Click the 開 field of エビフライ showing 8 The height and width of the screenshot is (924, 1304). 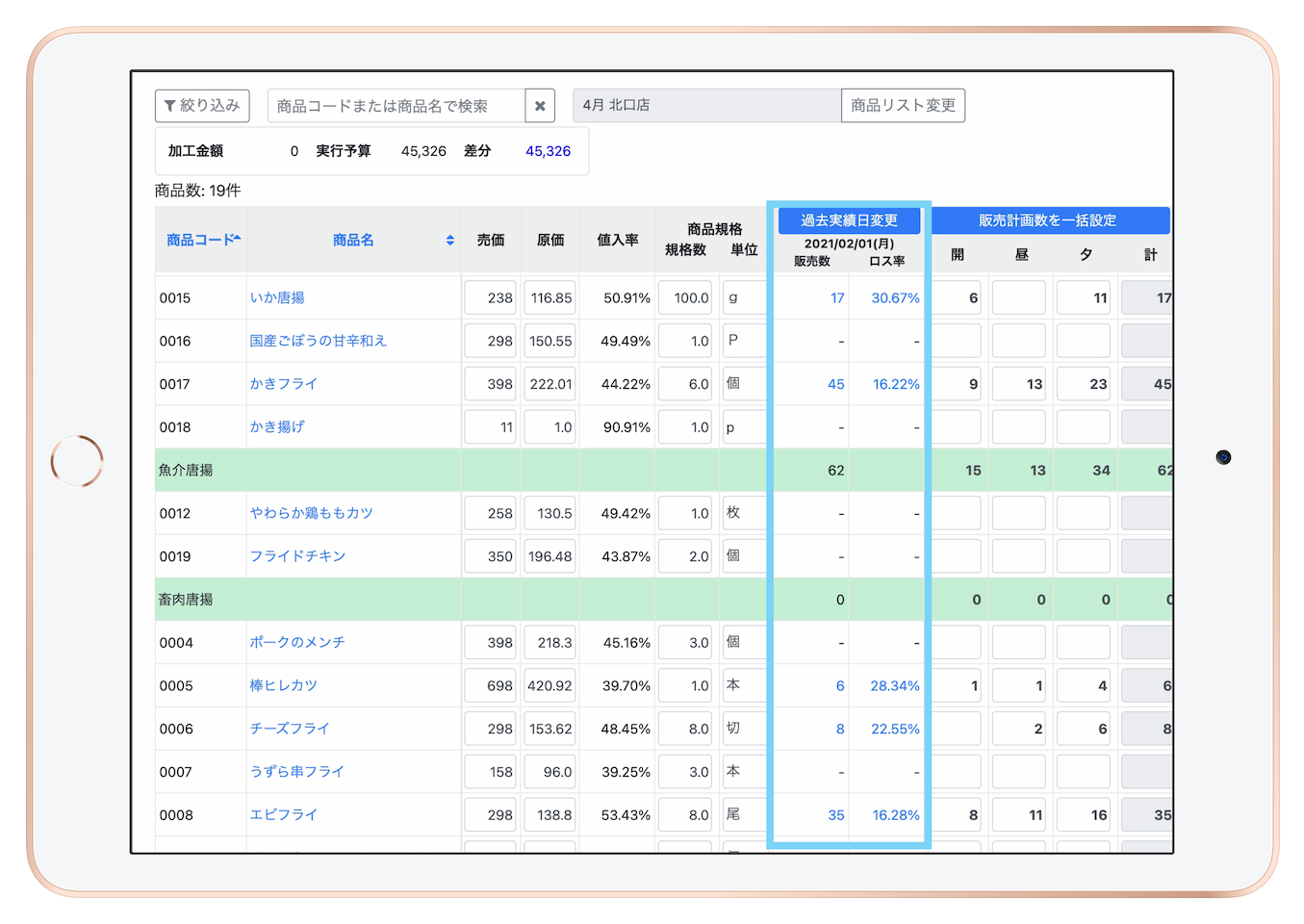pyautogui.click(x=956, y=815)
